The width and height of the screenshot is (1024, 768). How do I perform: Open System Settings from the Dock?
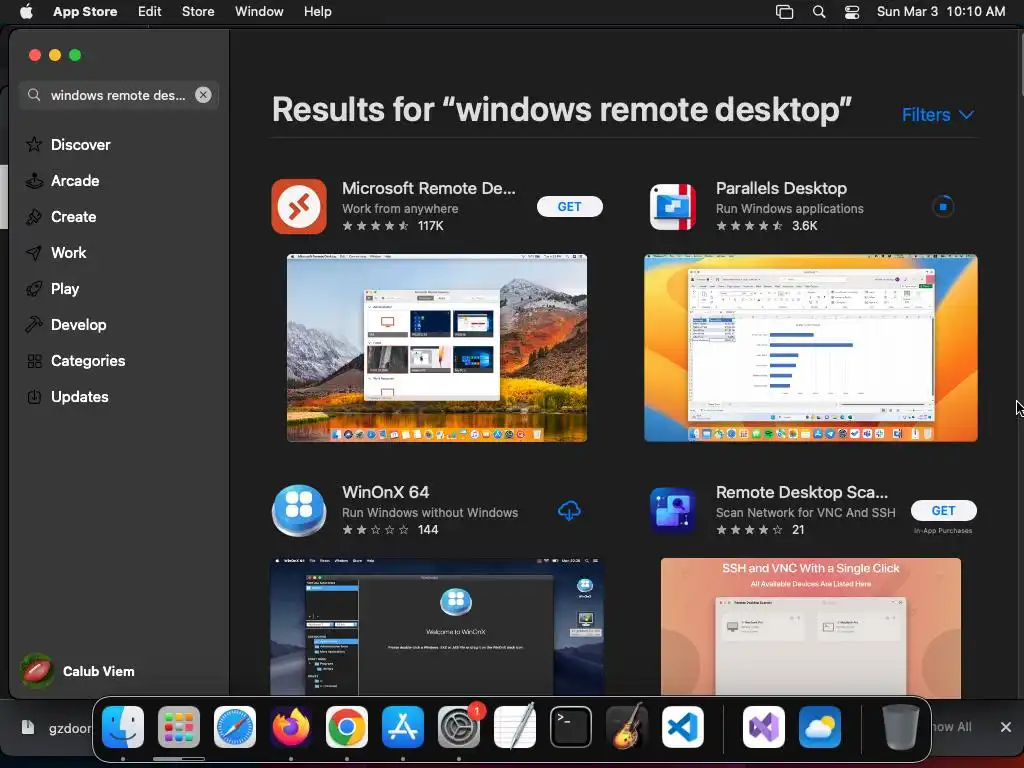(459, 727)
